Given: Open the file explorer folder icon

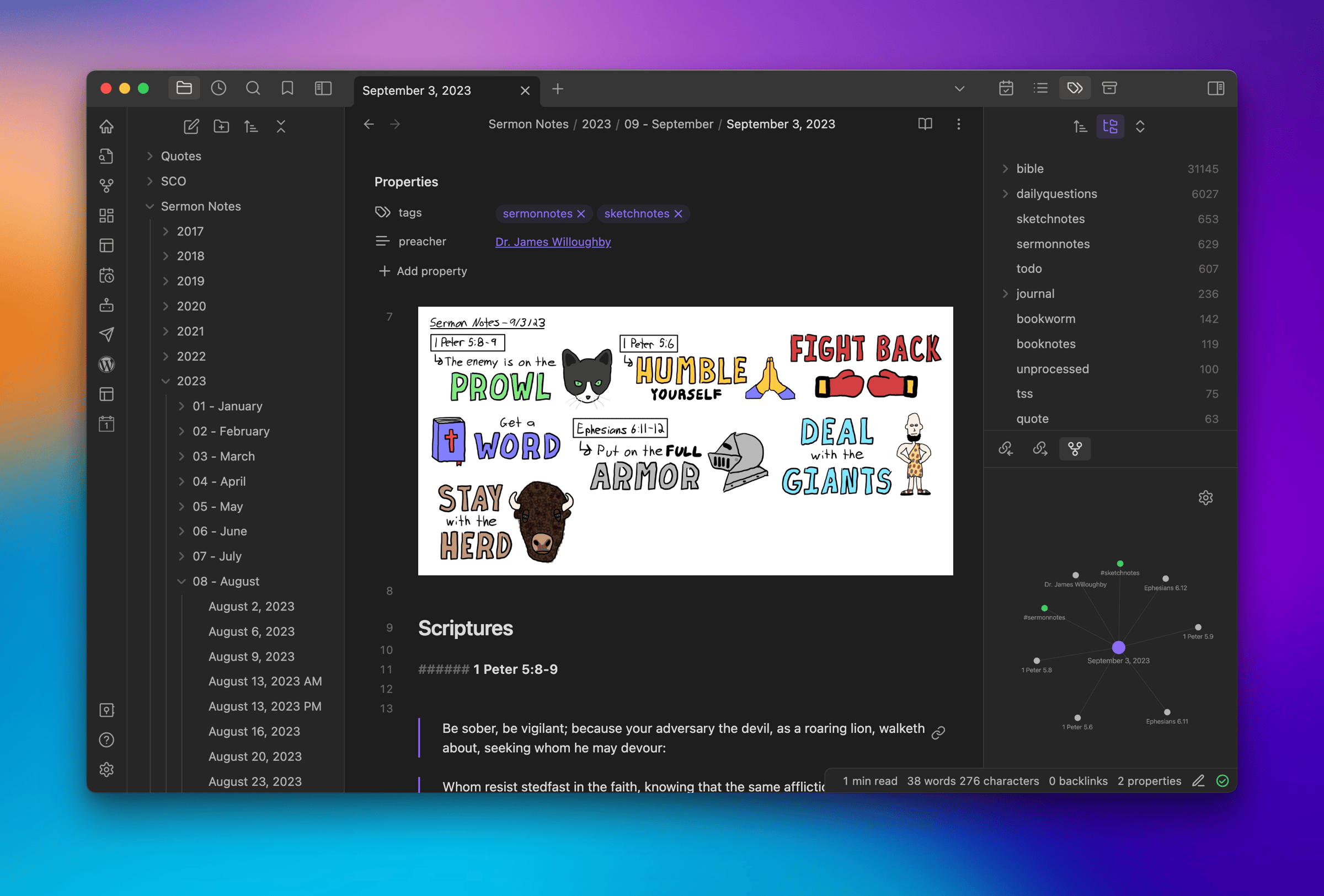Looking at the screenshot, I should [x=184, y=88].
